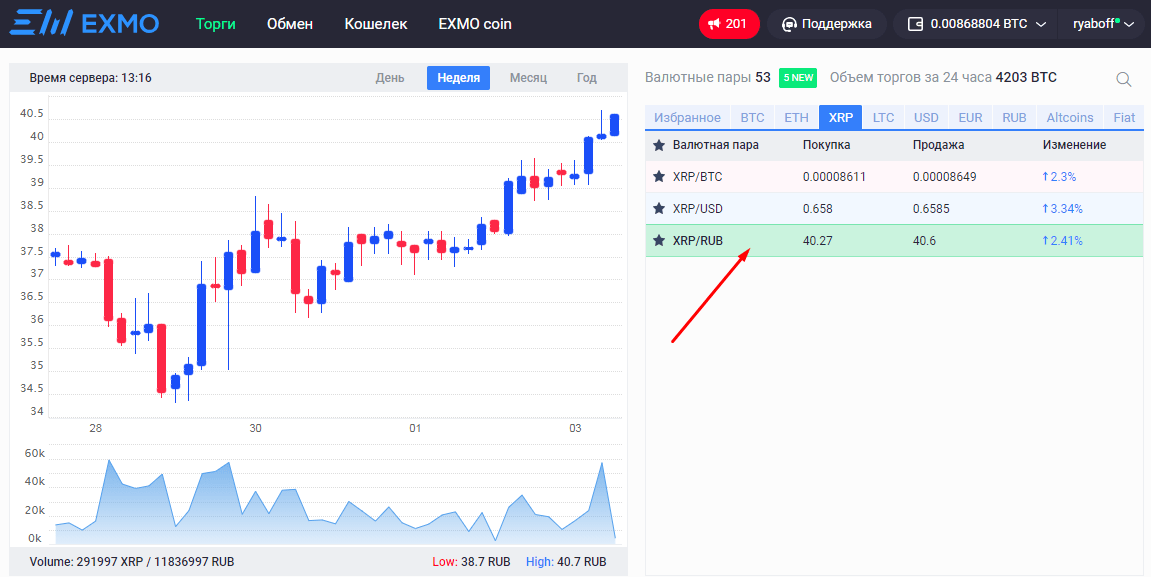Screen dimensions: 1151x577
Task: Switch chart period to Месяц
Action: pyautogui.click(x=529, y=78)
